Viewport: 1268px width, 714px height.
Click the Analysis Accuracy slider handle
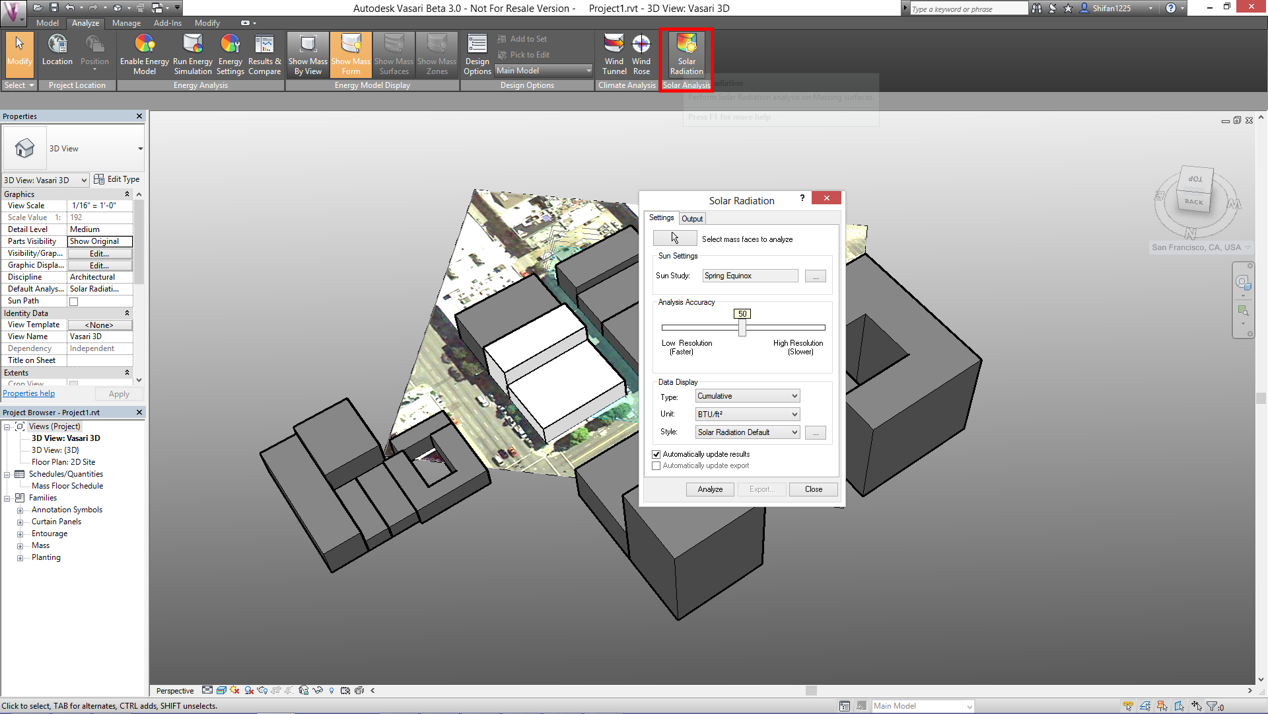742,328
